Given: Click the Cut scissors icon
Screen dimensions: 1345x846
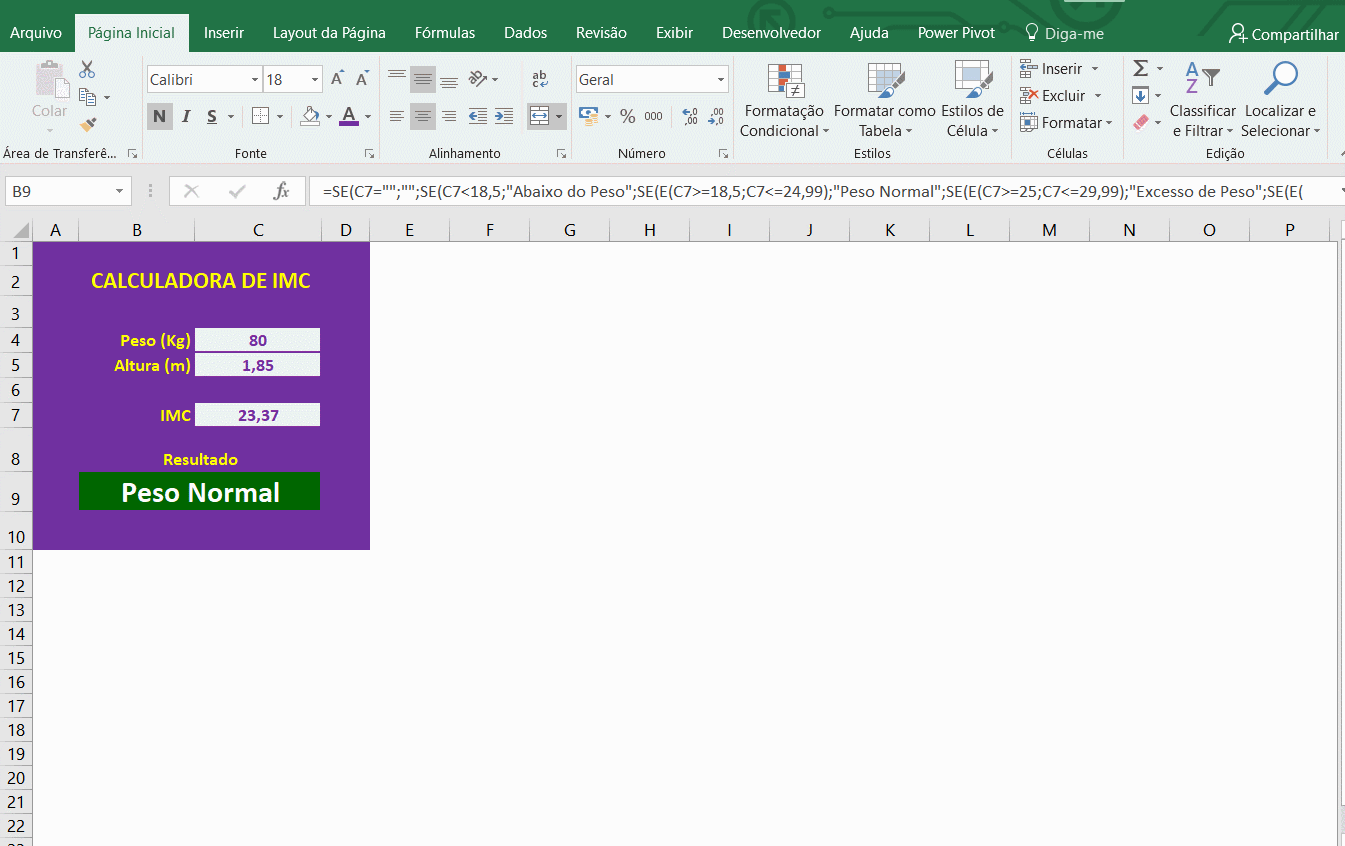Looking at the screenshot, I should click(87, 70).
